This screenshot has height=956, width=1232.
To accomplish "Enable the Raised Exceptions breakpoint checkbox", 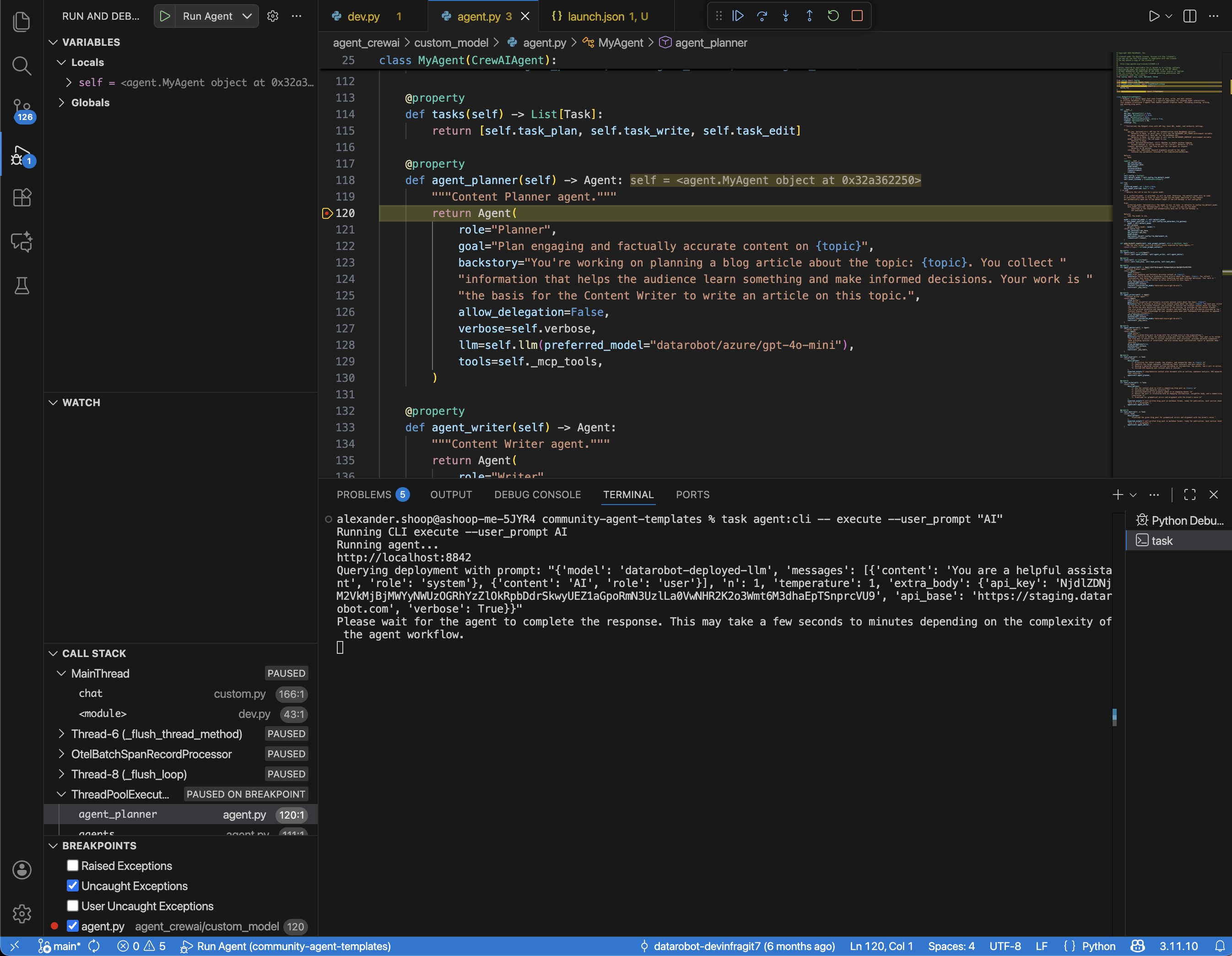I will coord(73,865).
